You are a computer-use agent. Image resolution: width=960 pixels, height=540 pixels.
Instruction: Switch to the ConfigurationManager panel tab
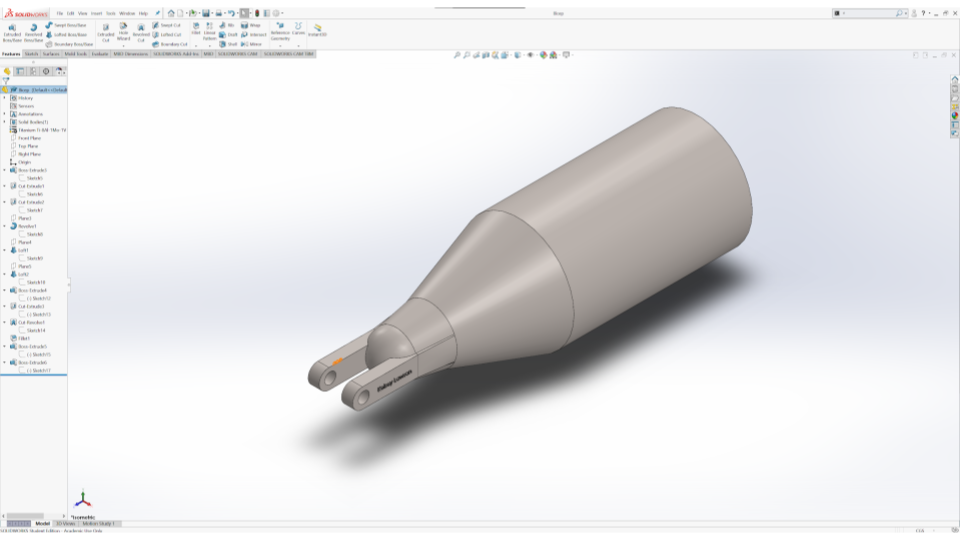pyautogui.click(x=33, y=71)
